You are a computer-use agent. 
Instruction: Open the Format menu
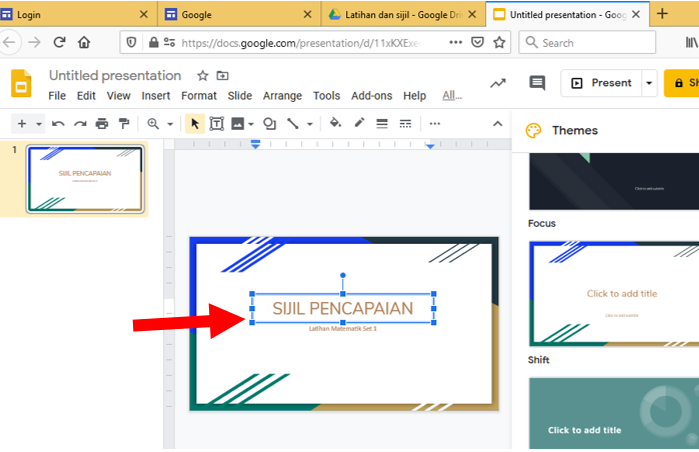pyautogui.click(x=199, y=96)
